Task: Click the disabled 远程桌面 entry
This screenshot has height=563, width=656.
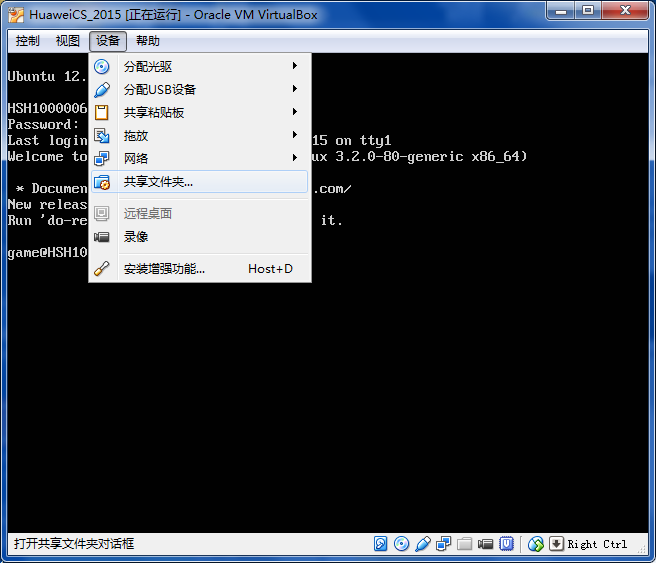Action: 200,214
